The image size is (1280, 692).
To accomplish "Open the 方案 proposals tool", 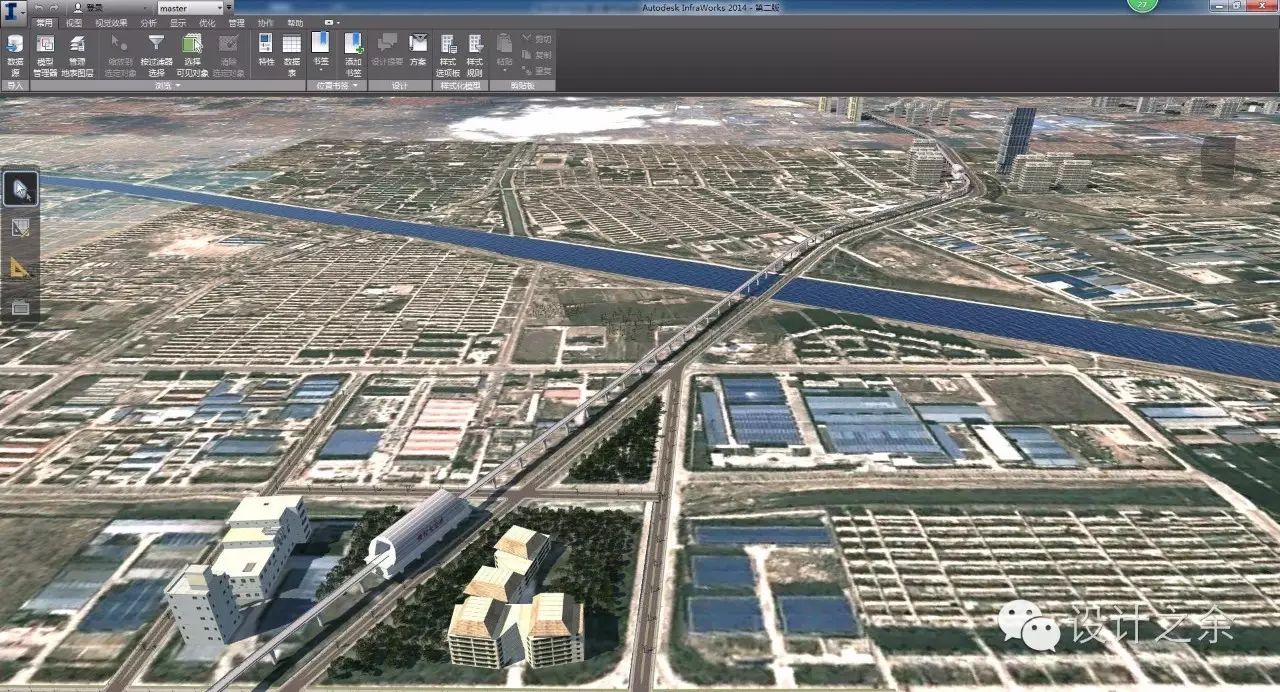I will (x=418, y=52).
